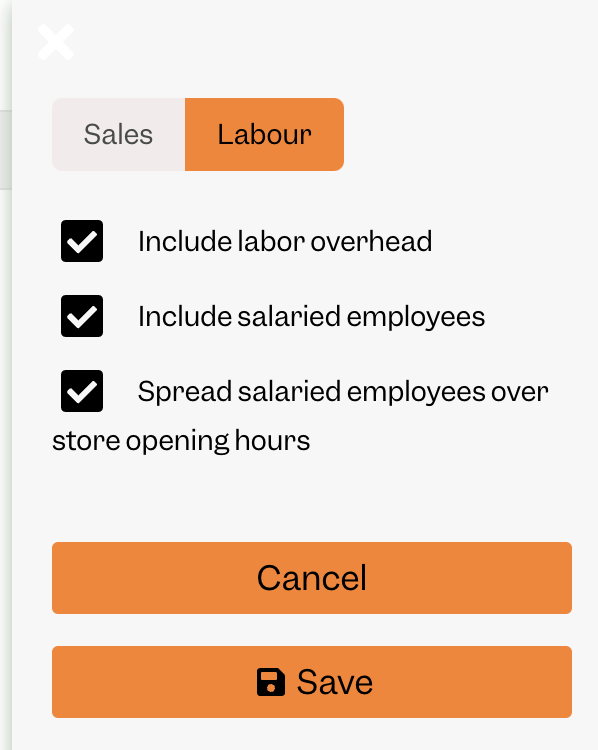The height and width of the screenshot is (750, 598).
Task: Uncheck the Include labor overhead checkbox
Action: [82, 241]
